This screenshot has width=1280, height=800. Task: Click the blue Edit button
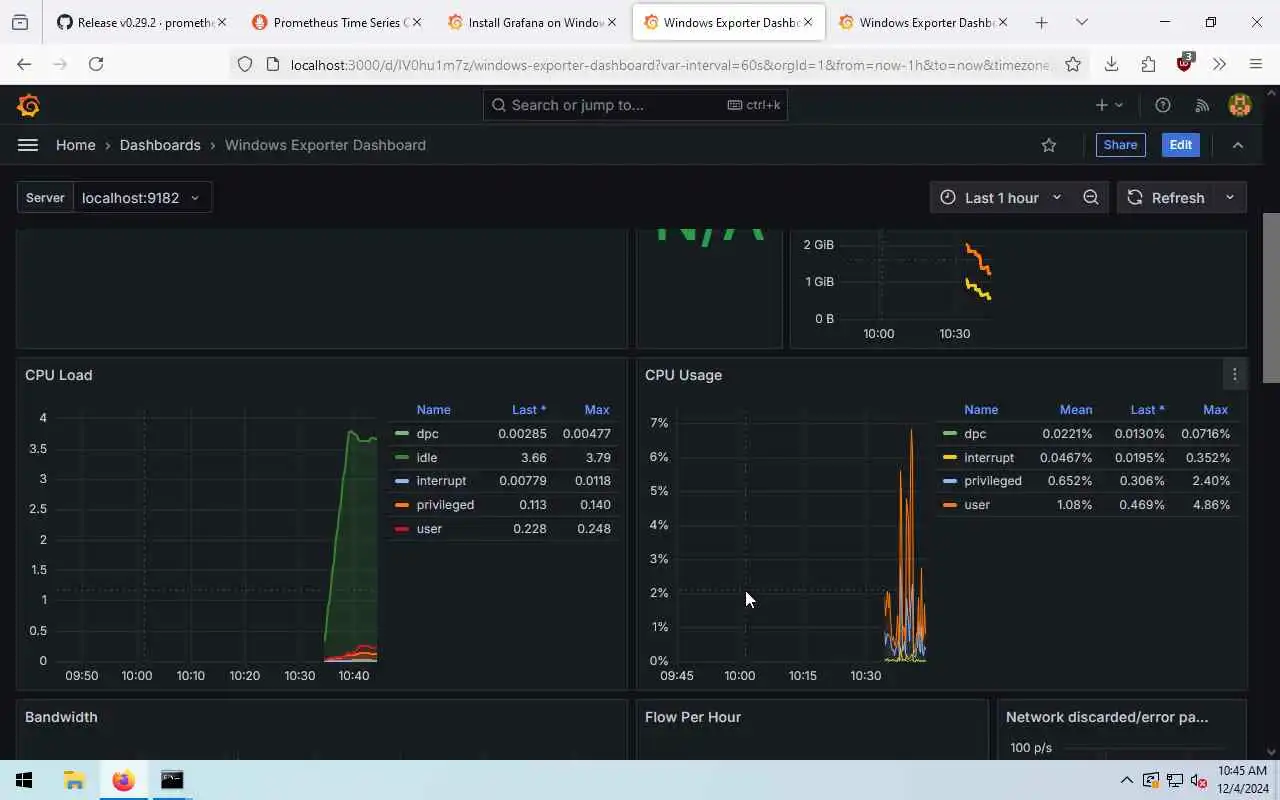(x=1181, y=145)
